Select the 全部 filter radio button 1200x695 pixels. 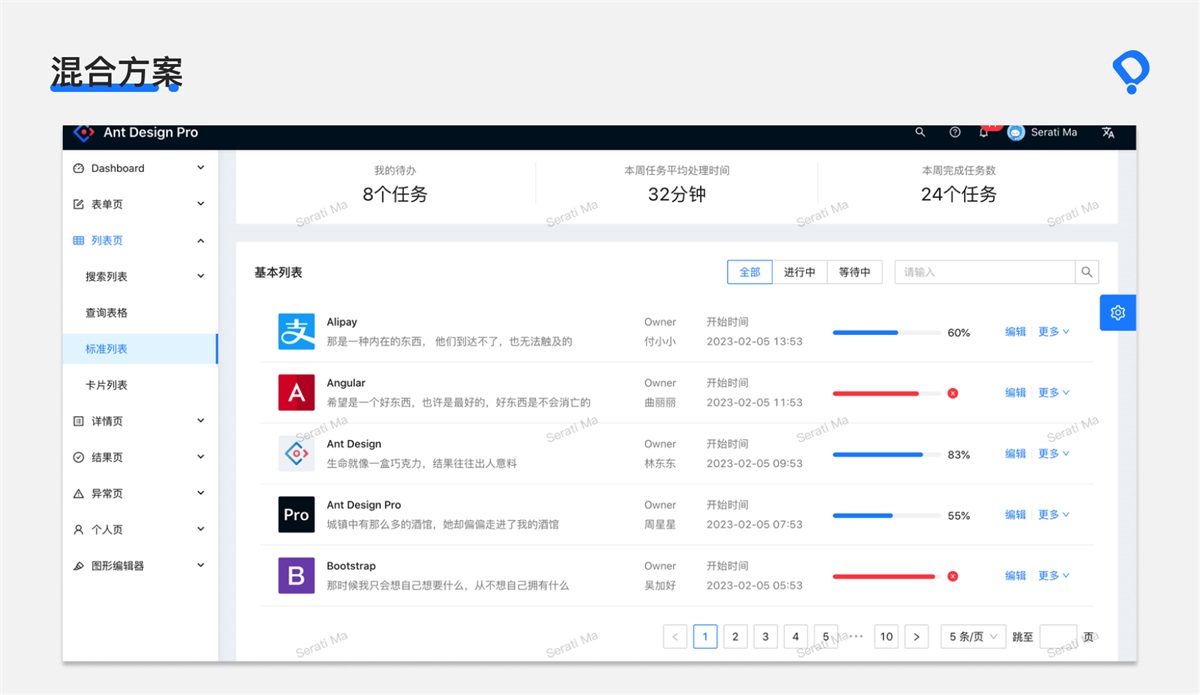(x=750, y=272)
